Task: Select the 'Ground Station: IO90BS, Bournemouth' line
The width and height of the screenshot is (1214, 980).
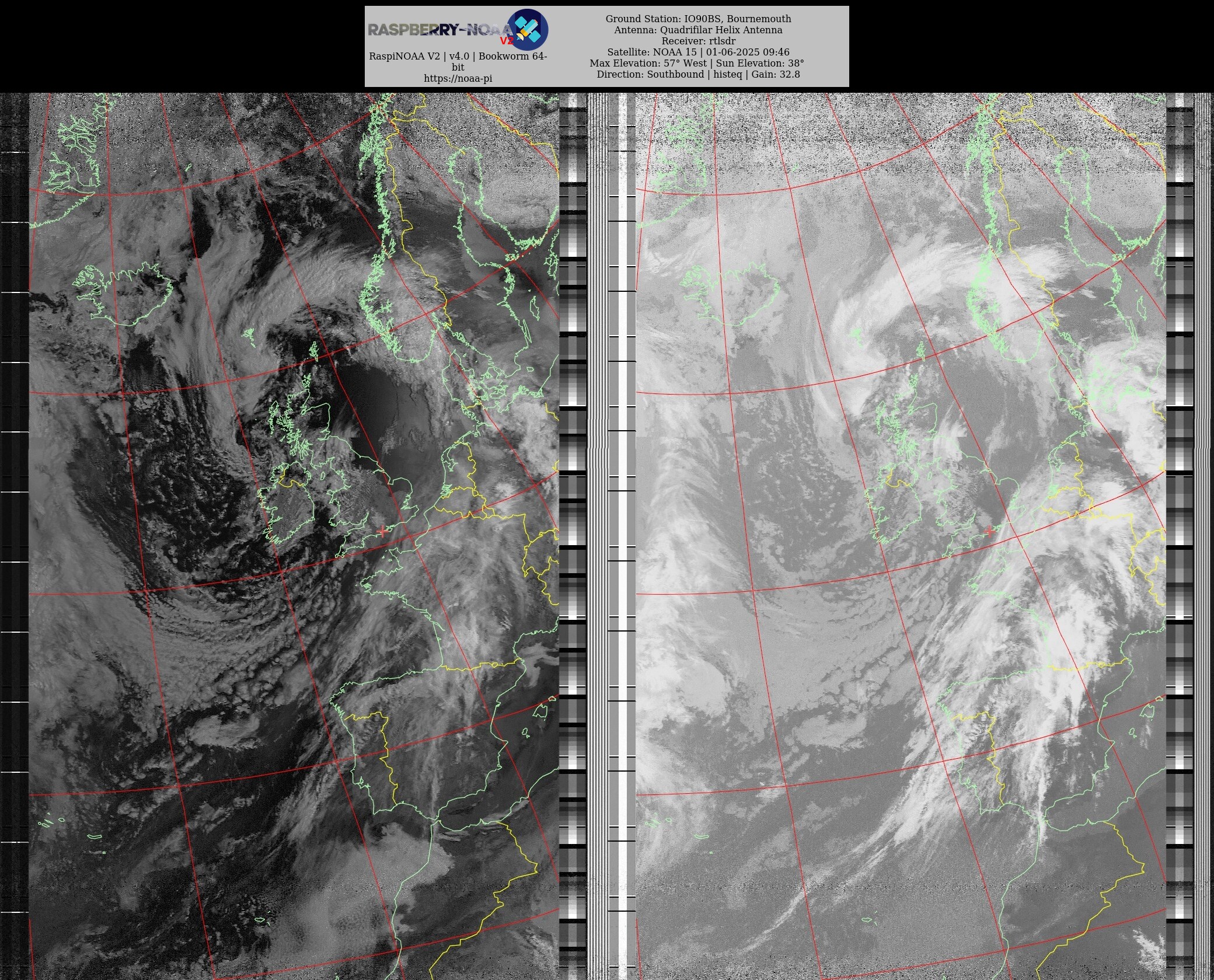Action: [698, 19]
